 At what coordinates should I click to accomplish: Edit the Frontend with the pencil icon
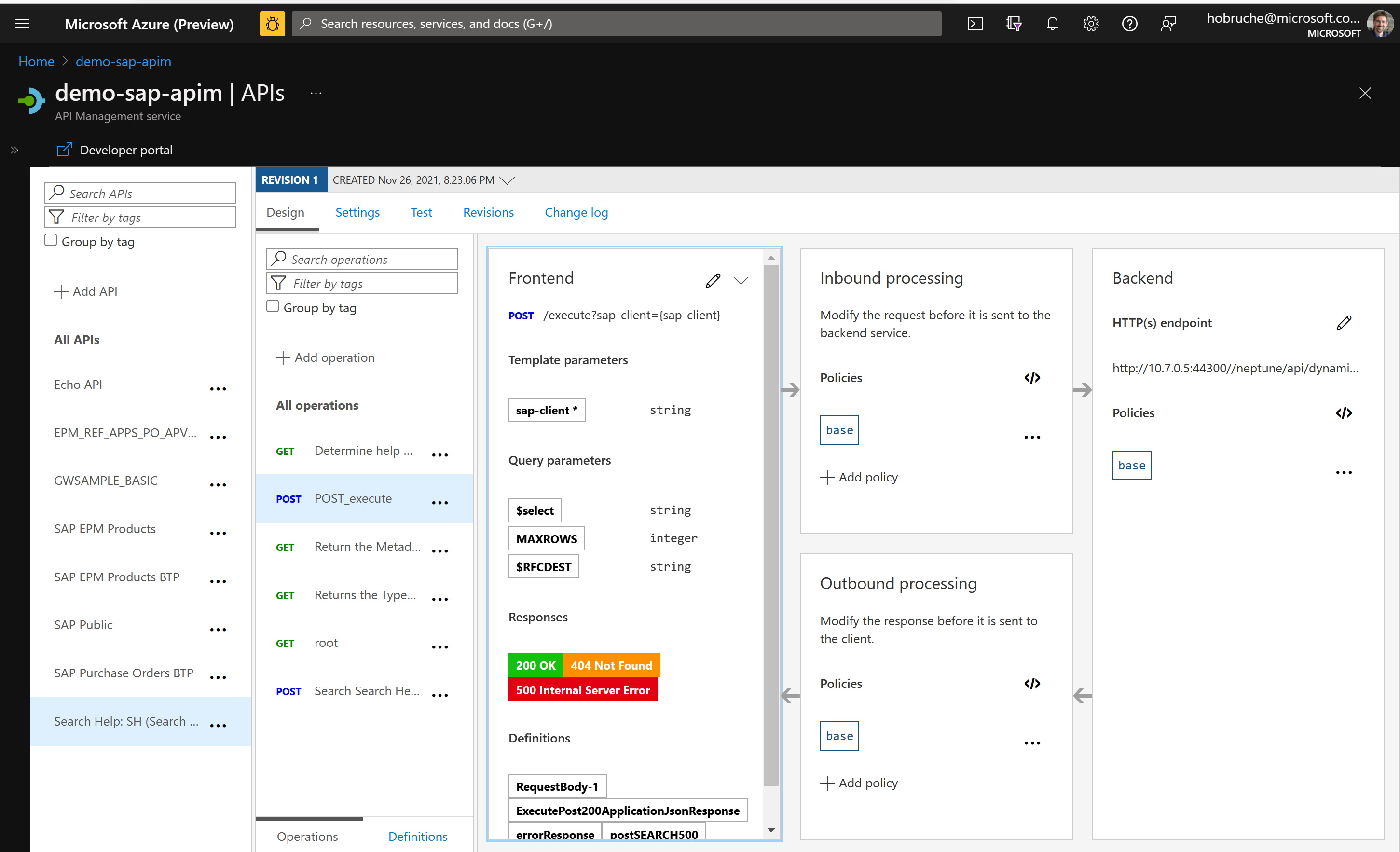(x=713, y=280)
